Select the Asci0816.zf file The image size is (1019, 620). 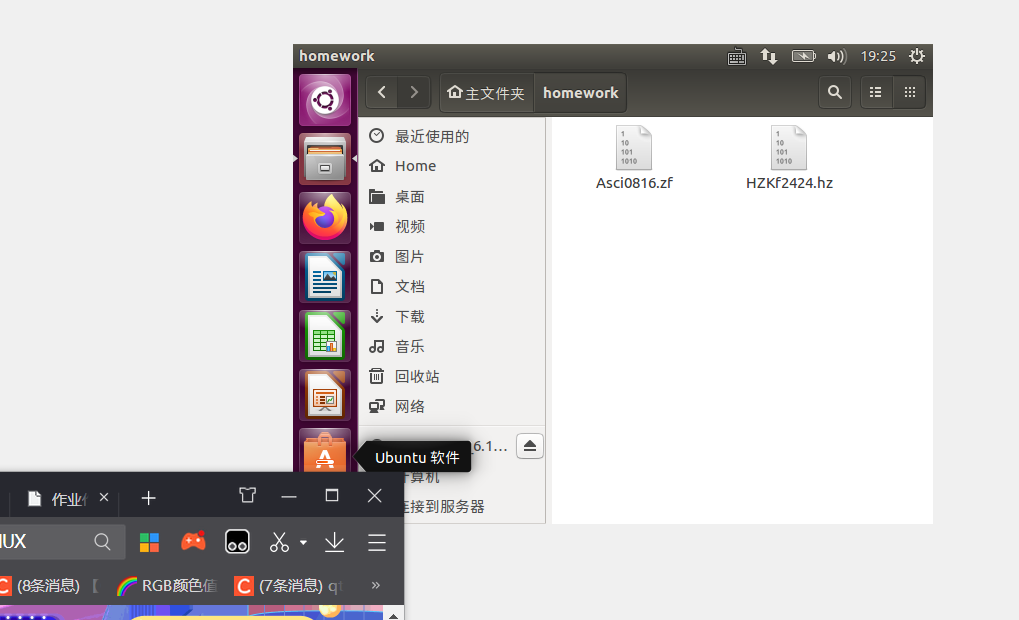pos(634,158)
